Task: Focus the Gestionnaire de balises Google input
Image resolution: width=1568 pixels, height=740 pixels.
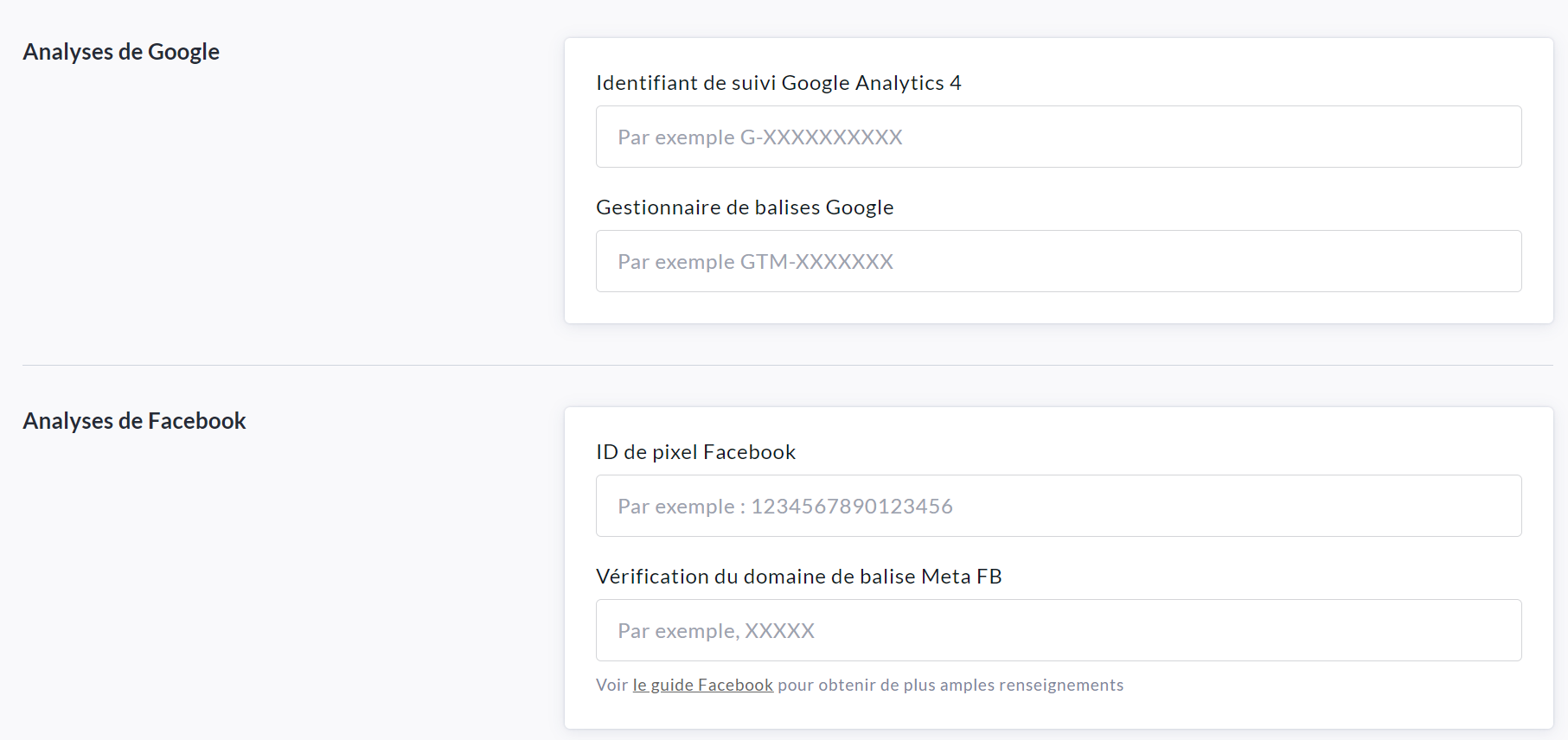Action: coord(1058,261)
